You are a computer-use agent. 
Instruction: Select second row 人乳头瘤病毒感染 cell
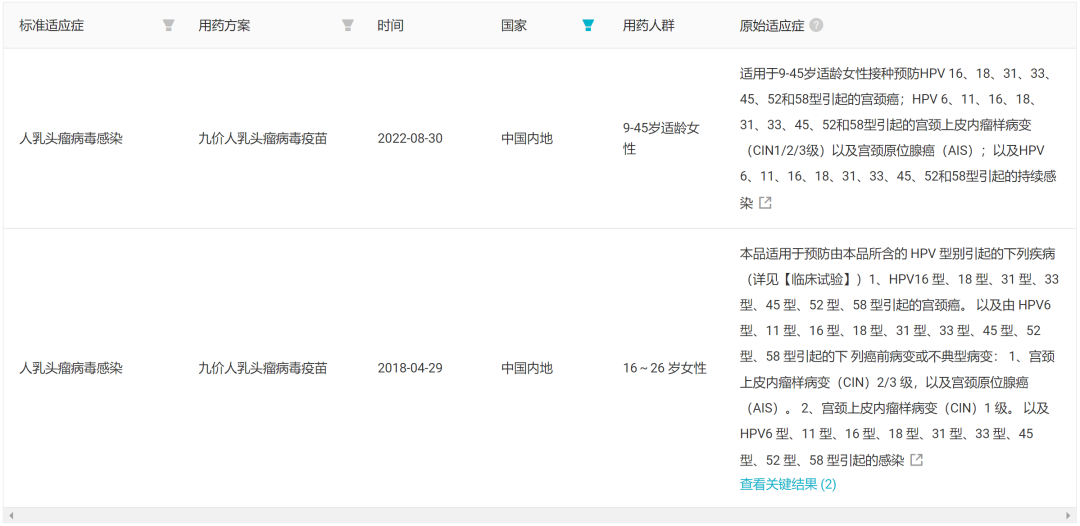[71, 368]
